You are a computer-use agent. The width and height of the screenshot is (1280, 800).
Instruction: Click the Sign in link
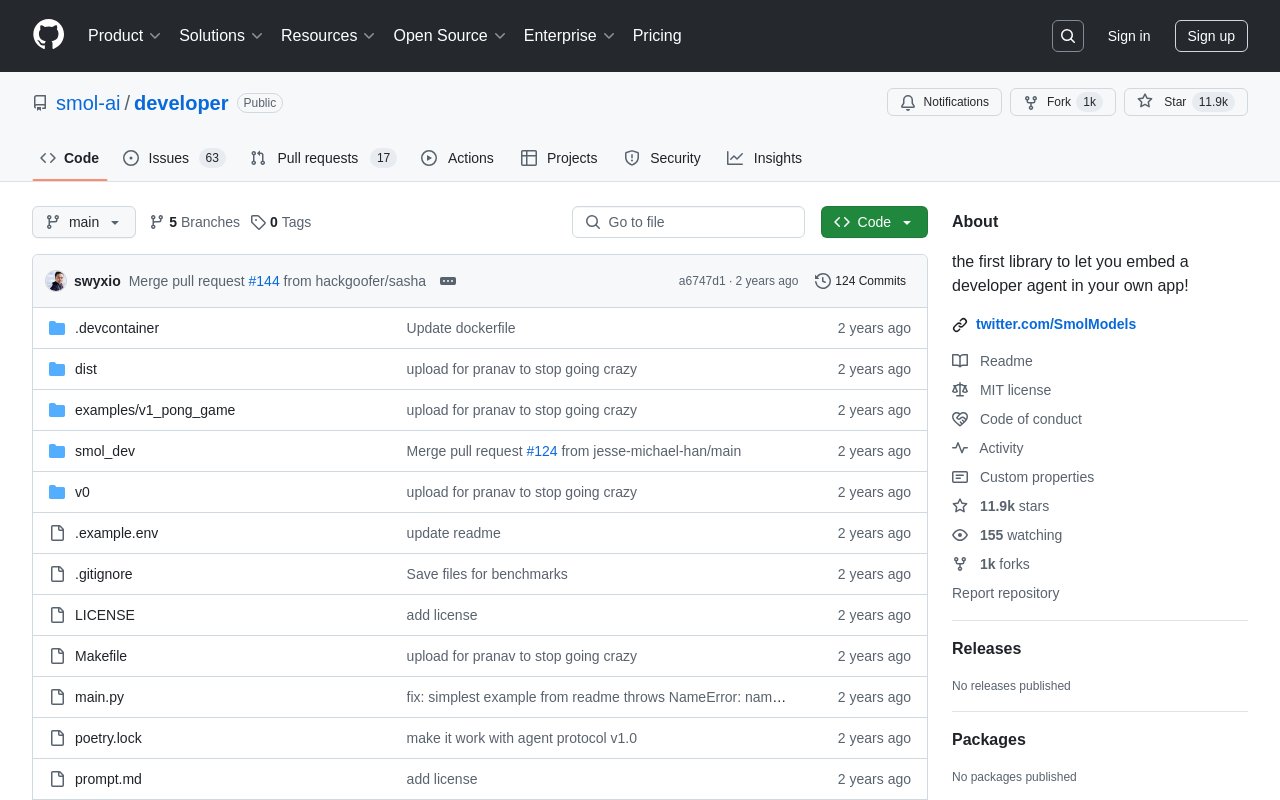[1129, 36]
